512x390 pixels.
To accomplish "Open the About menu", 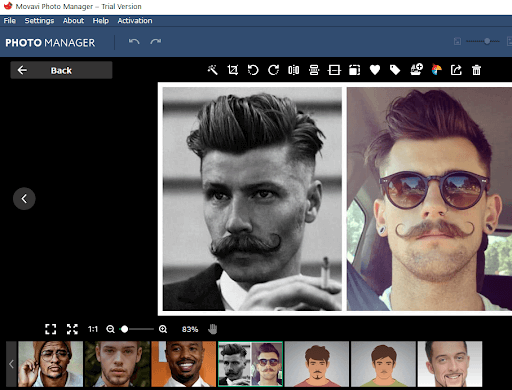I will (73, 21).
